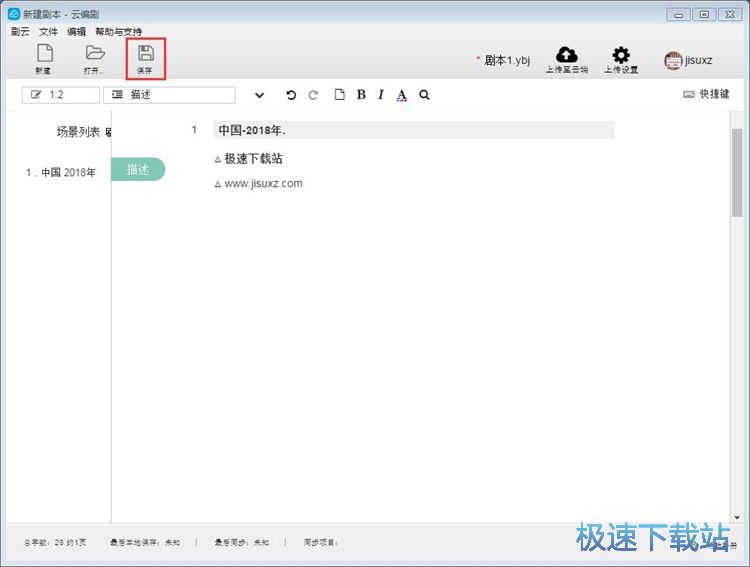
Task: Create a new script with 新建 icon
Action: click(x=44, y=59)
